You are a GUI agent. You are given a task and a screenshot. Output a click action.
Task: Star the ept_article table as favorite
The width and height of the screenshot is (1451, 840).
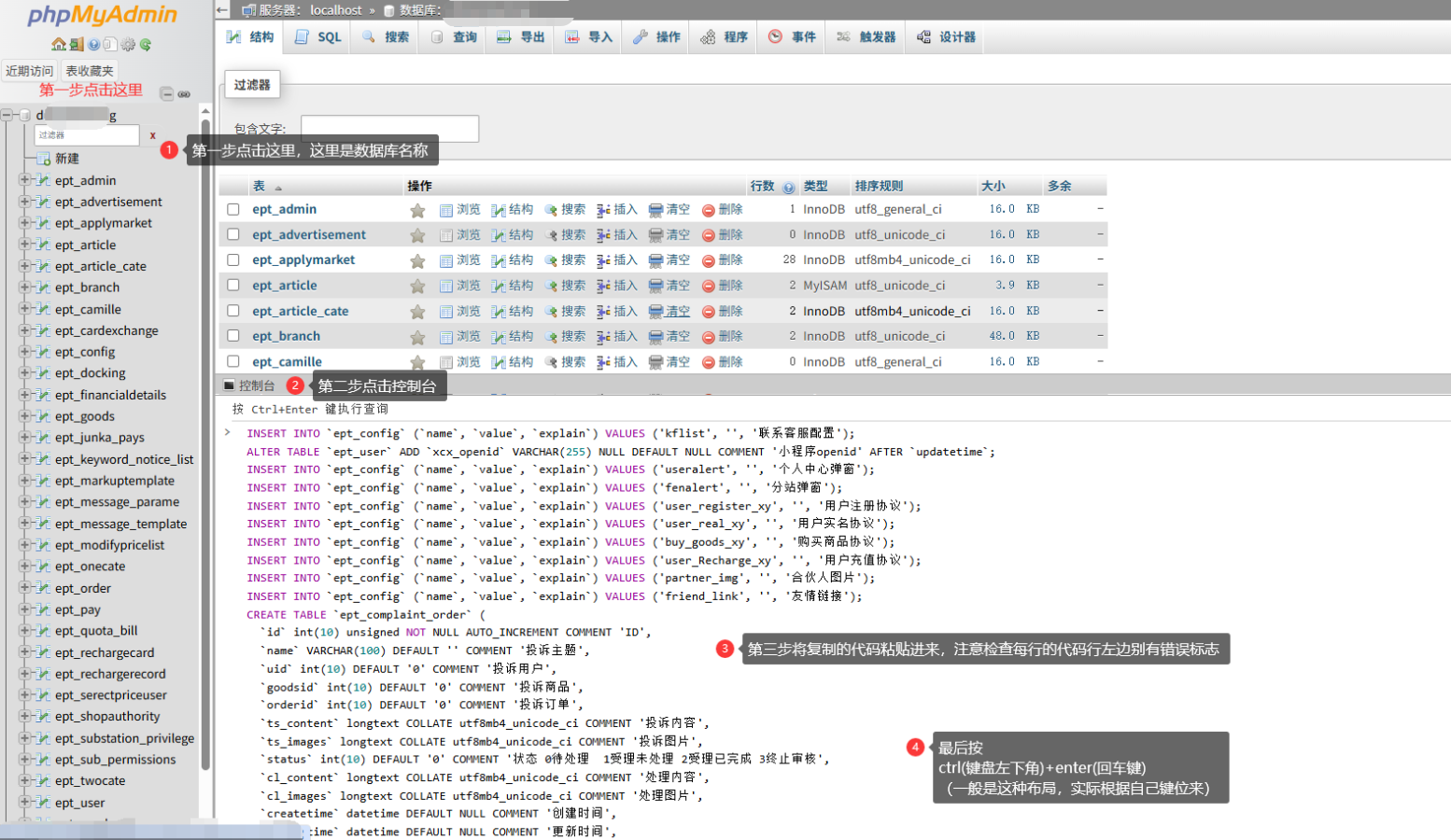point(417,286)
